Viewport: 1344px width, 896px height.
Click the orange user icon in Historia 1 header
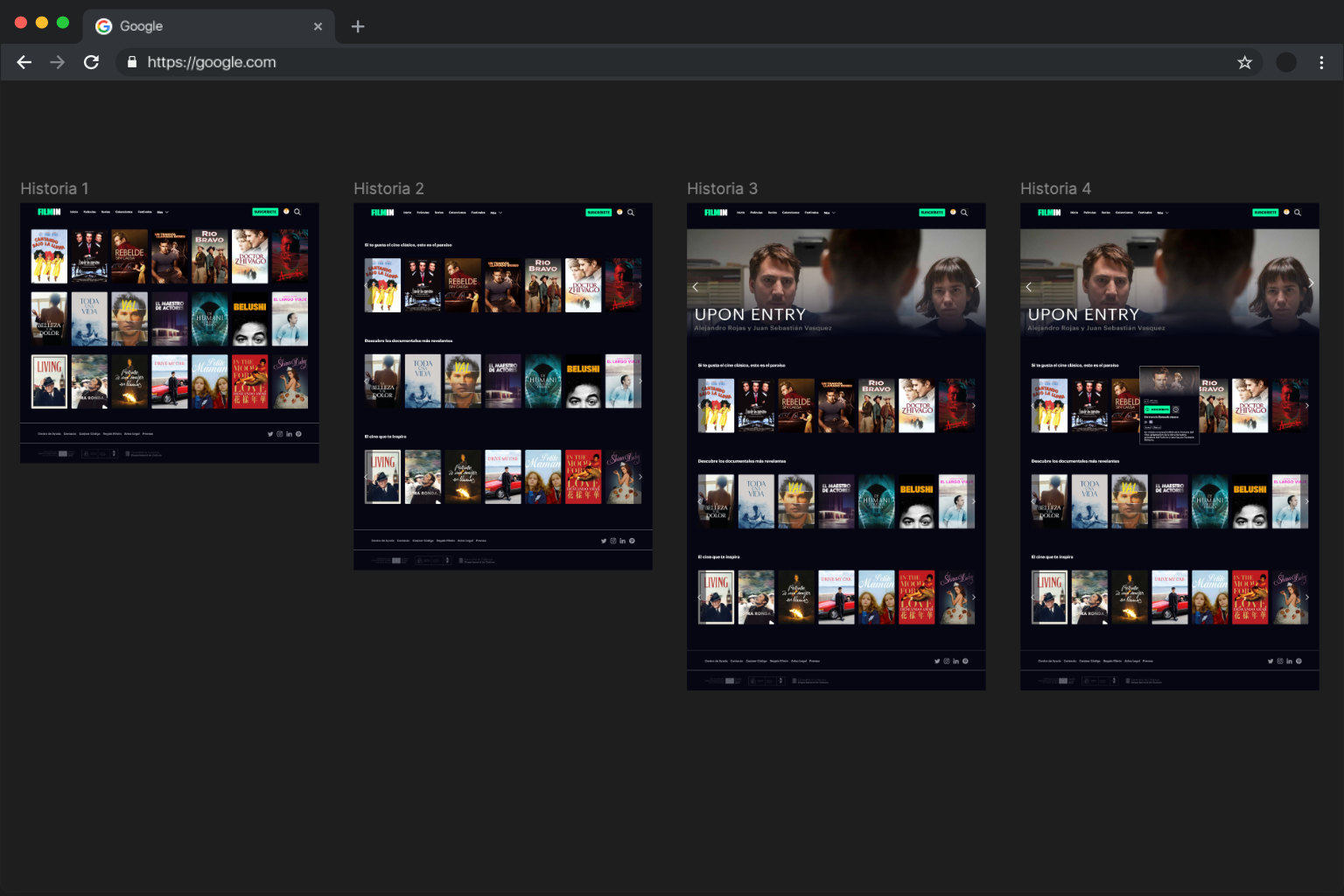286,212
